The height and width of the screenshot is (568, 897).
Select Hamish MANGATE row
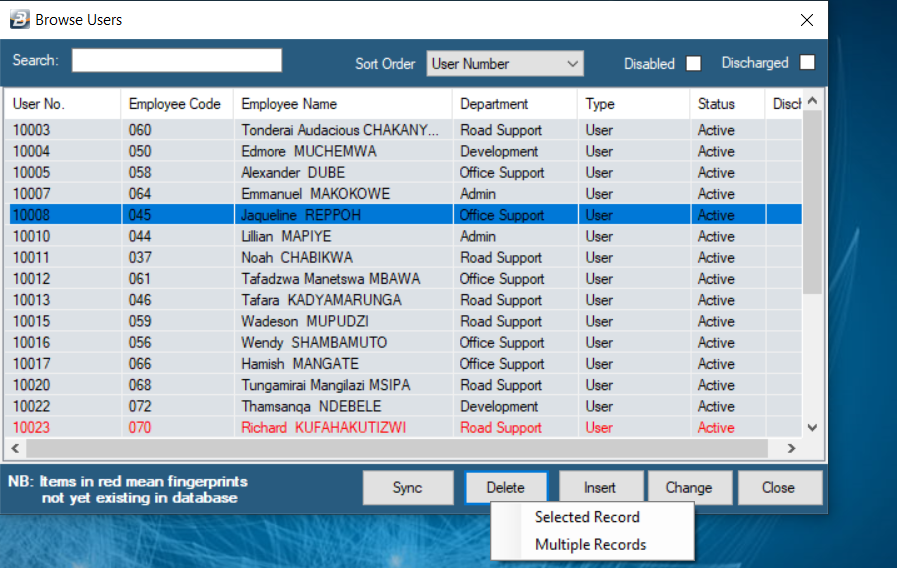(403, 363)
